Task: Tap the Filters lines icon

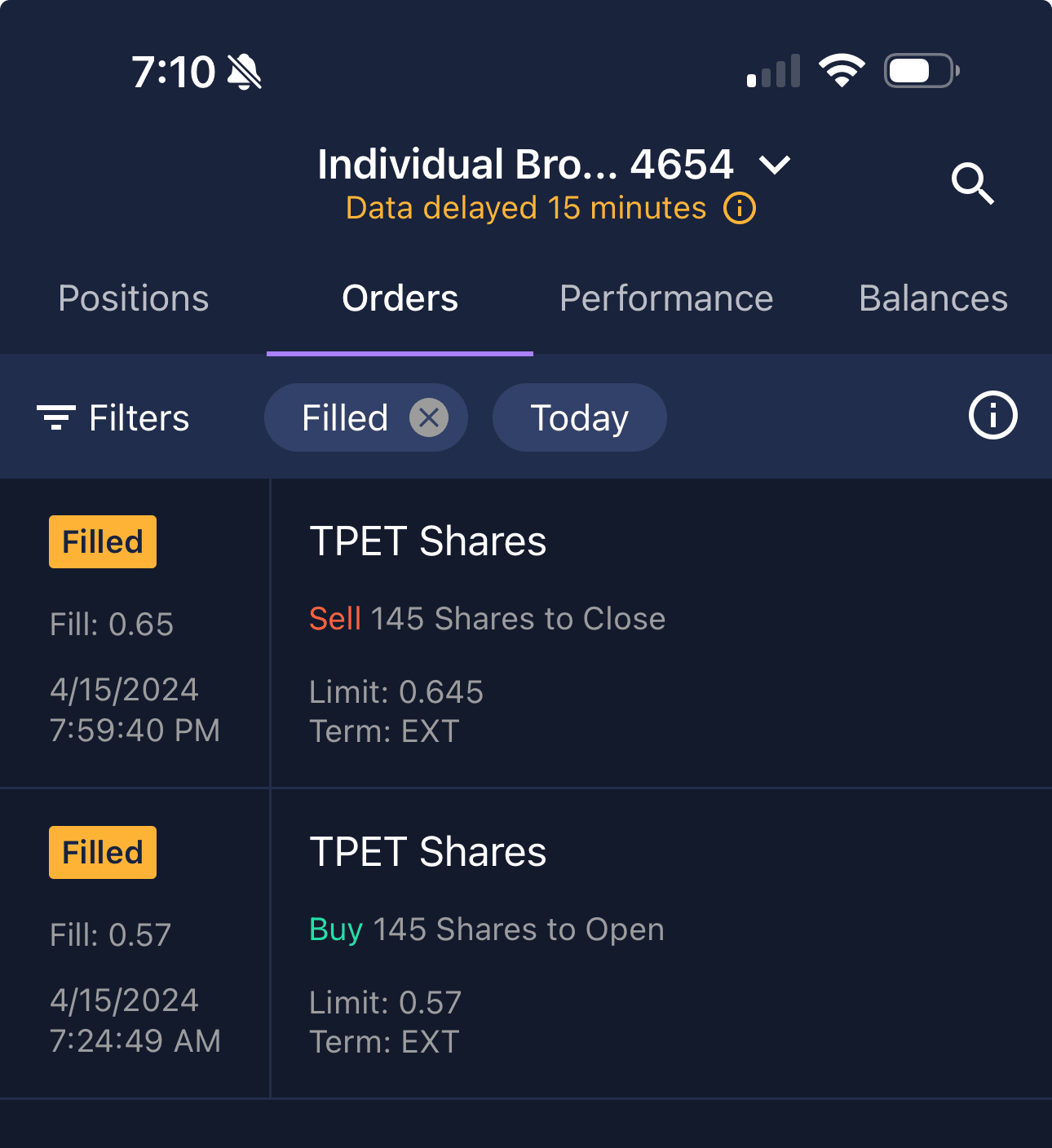Action: pos(56,417)
